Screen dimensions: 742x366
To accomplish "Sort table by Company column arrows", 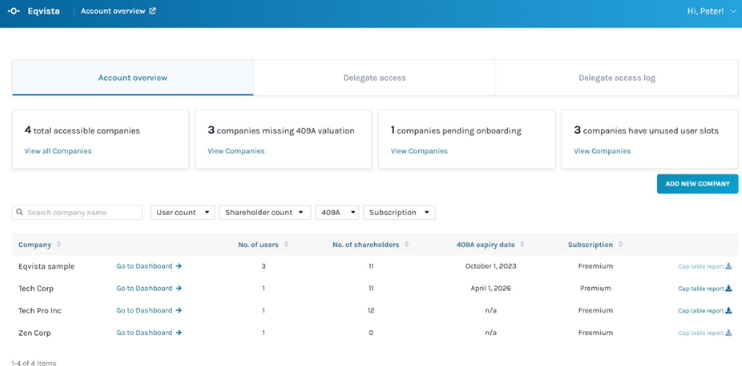I will pyautogui.click(x=59, y=245).
